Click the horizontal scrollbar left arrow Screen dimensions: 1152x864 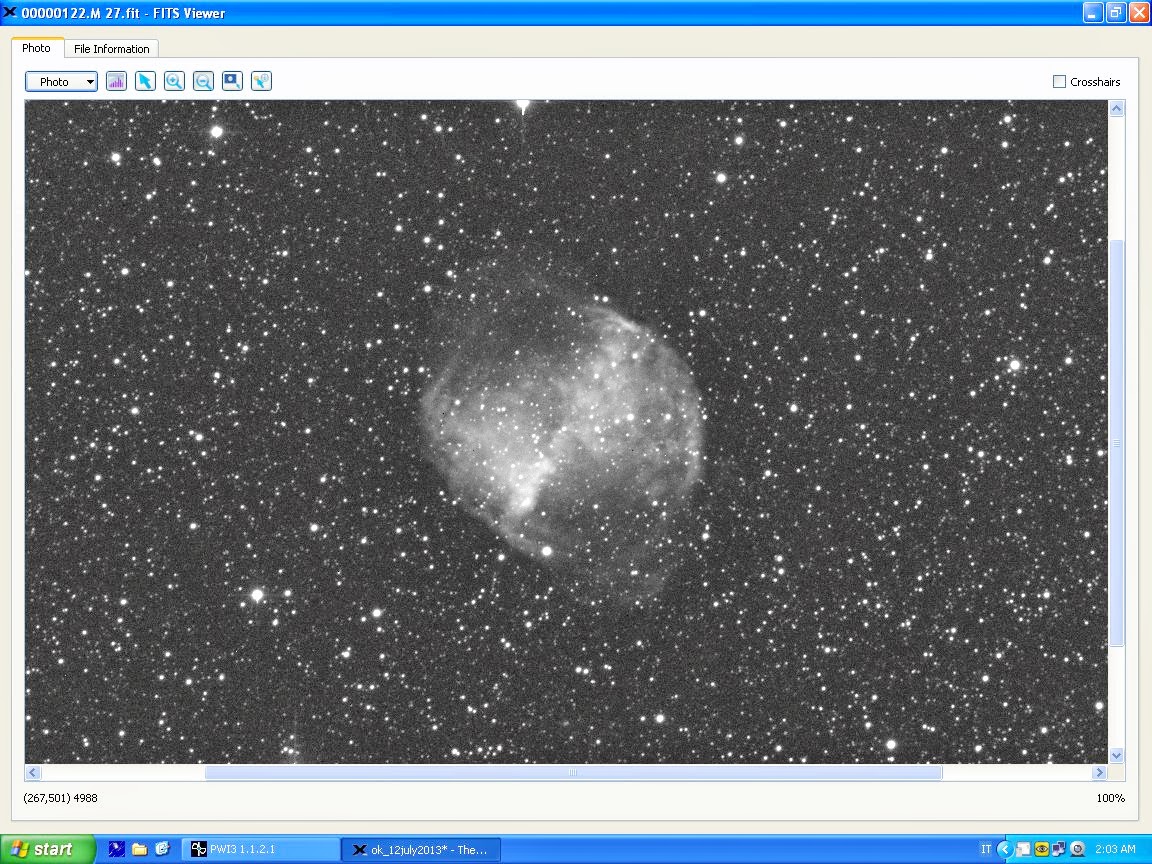click(33, 773)
